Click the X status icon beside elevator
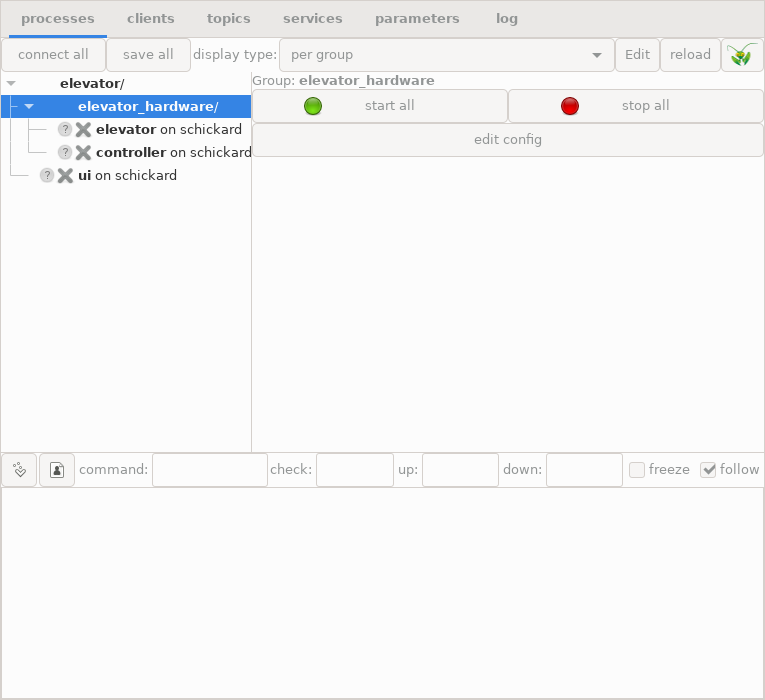Image resolution: width=765 pixels, height=700 pixels. click(83, 130)
